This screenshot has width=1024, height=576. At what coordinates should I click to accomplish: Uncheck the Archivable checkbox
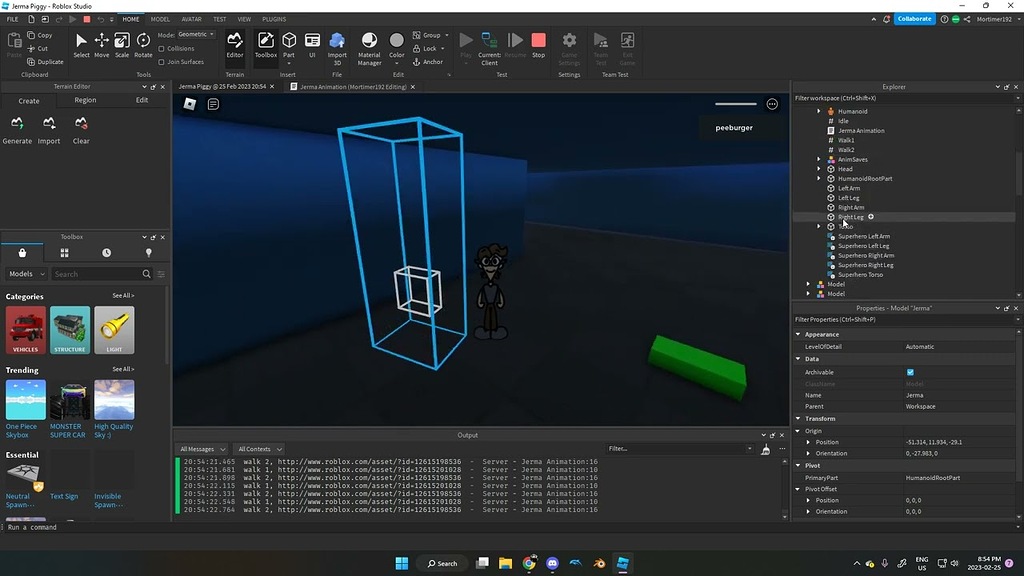[x=910, y=372]
